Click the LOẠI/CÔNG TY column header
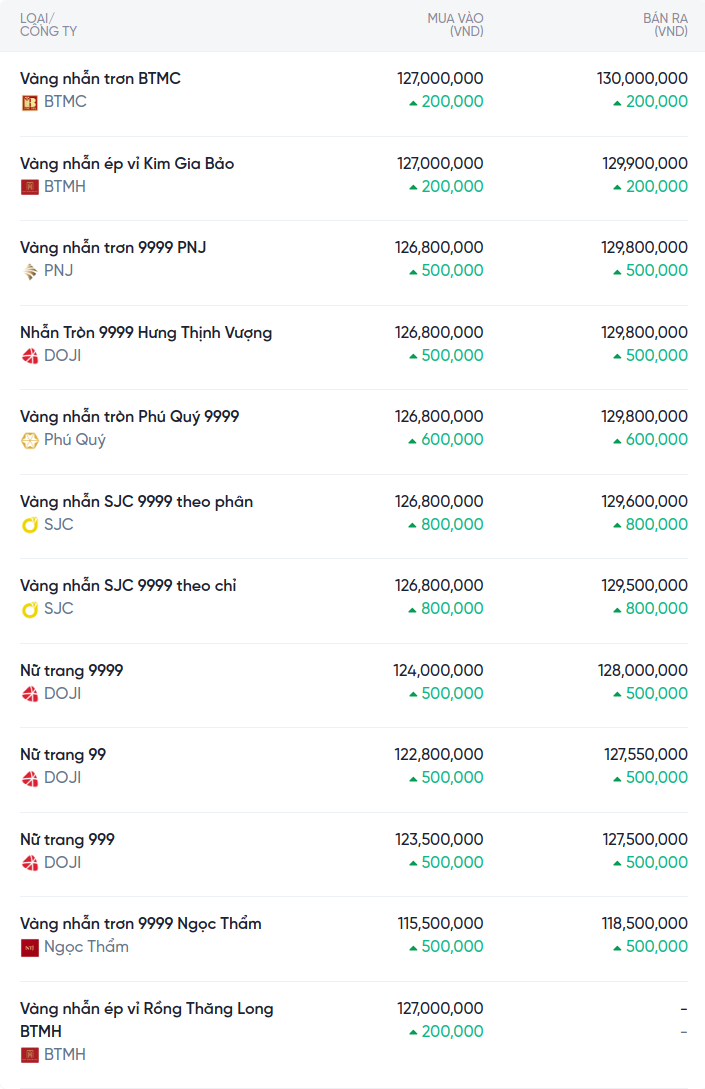 click(48, 25)
